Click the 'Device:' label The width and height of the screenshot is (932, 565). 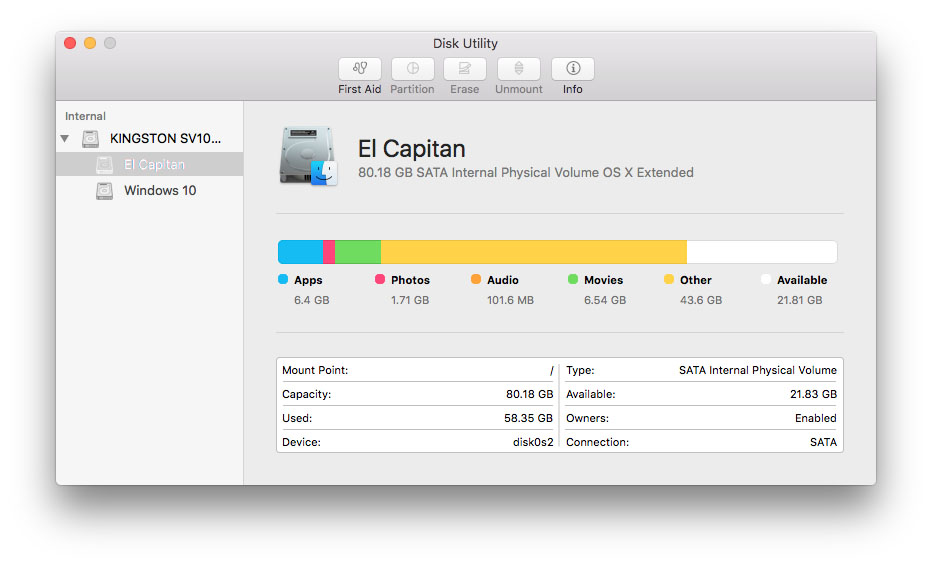[x=301, y=442]
